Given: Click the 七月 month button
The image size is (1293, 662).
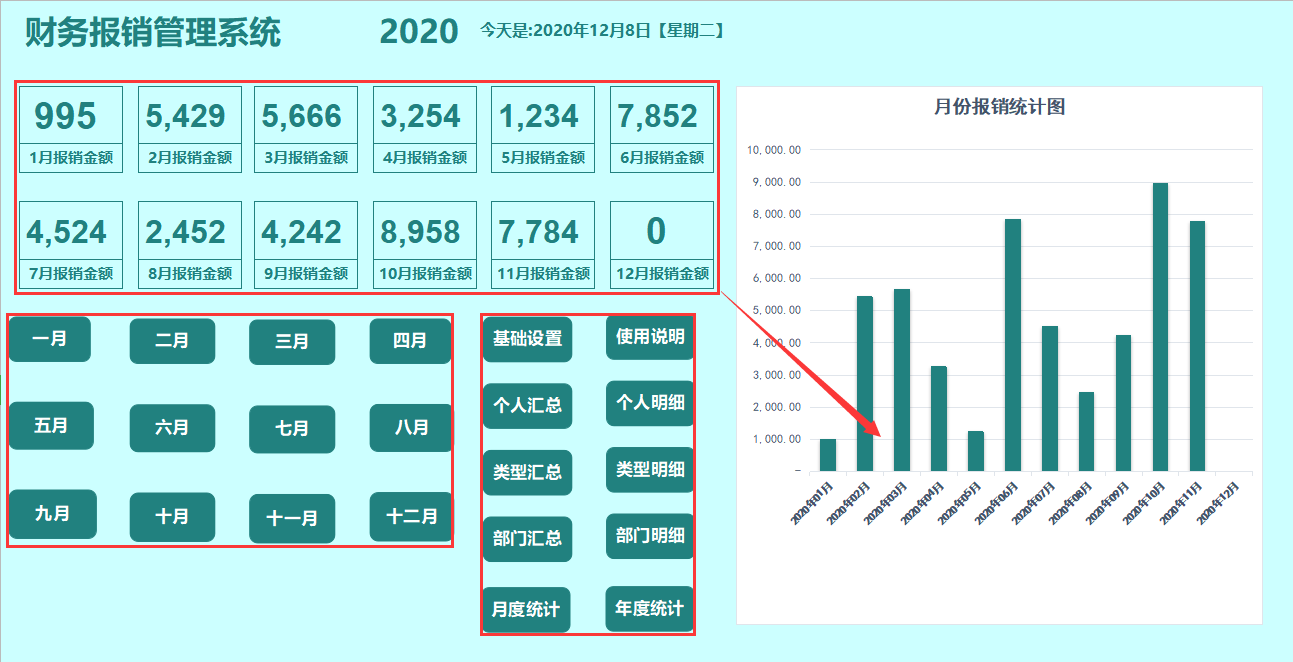Looking at the screenshot, I should [292, 429].
